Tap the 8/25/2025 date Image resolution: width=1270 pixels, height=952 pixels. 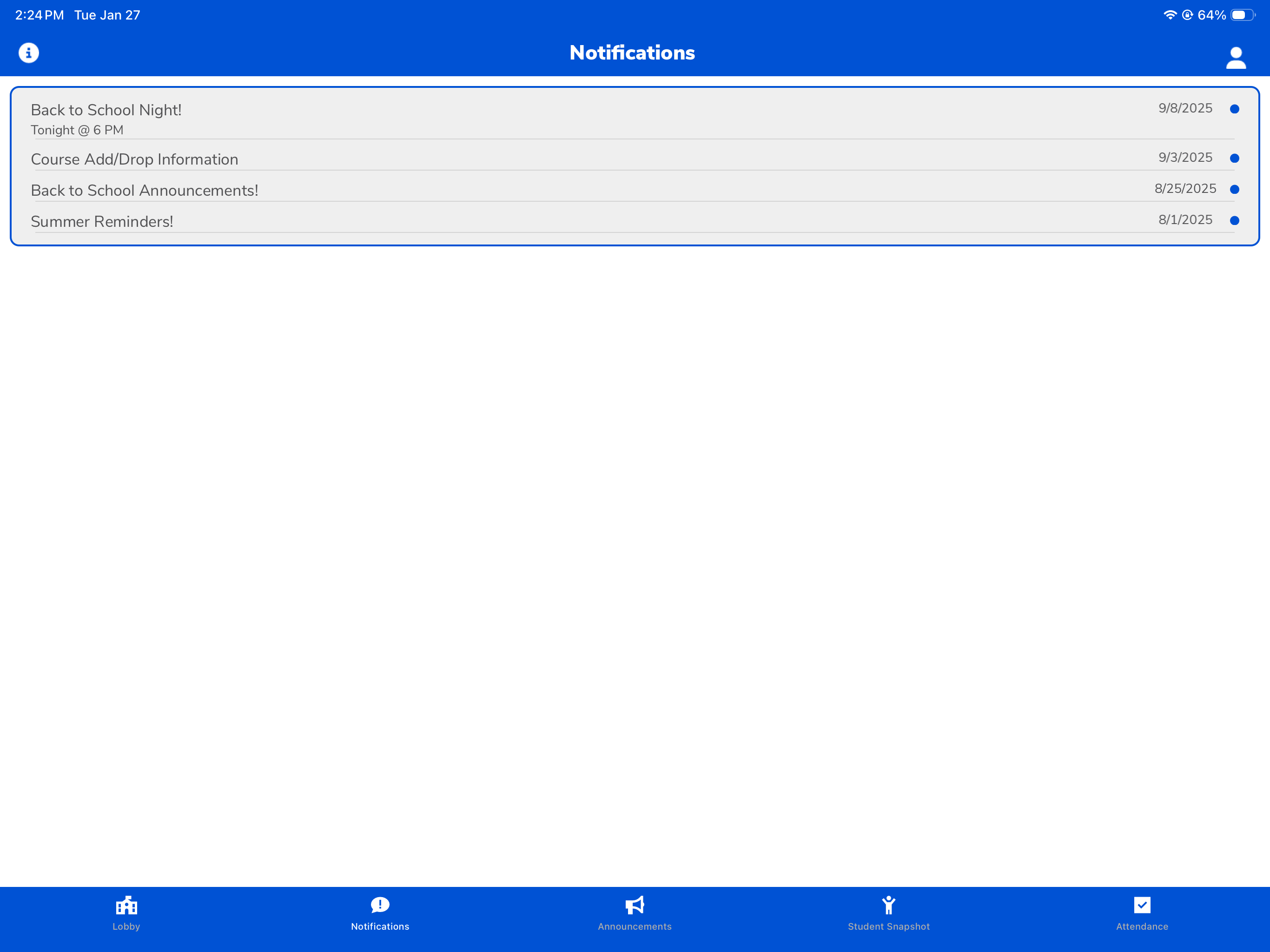[x=1185, y=189]
